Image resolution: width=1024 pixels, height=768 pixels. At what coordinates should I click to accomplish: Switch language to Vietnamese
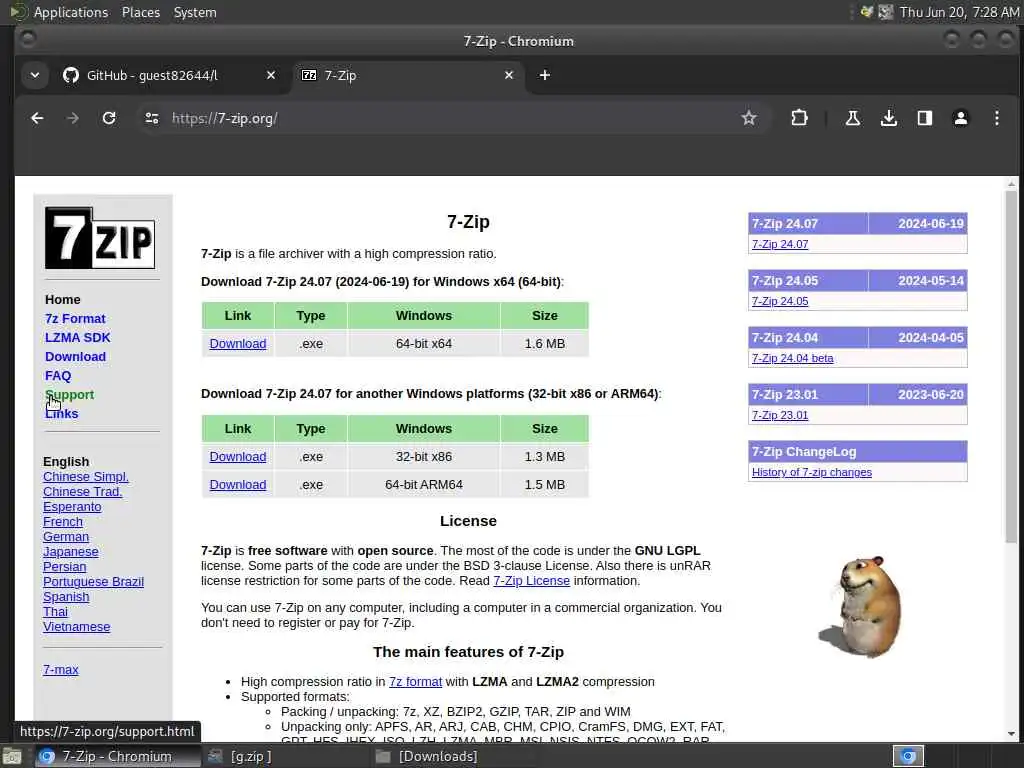coord(76,627)
